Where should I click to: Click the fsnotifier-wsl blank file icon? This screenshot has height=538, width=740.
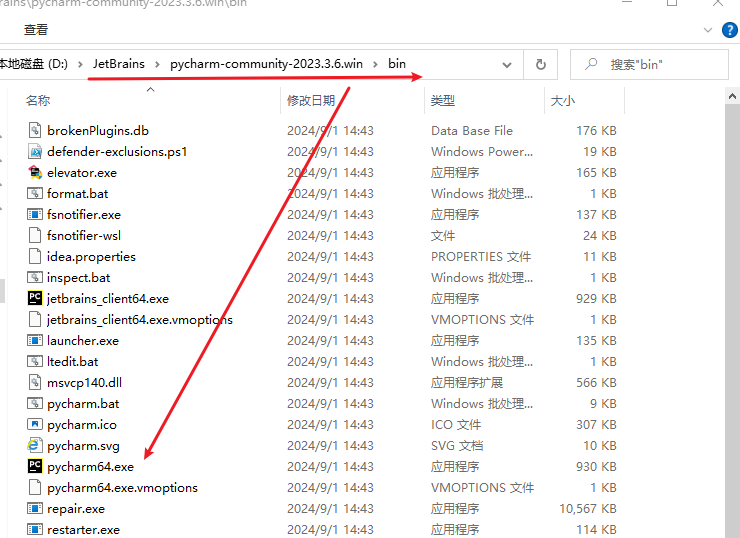click(35, 235)
